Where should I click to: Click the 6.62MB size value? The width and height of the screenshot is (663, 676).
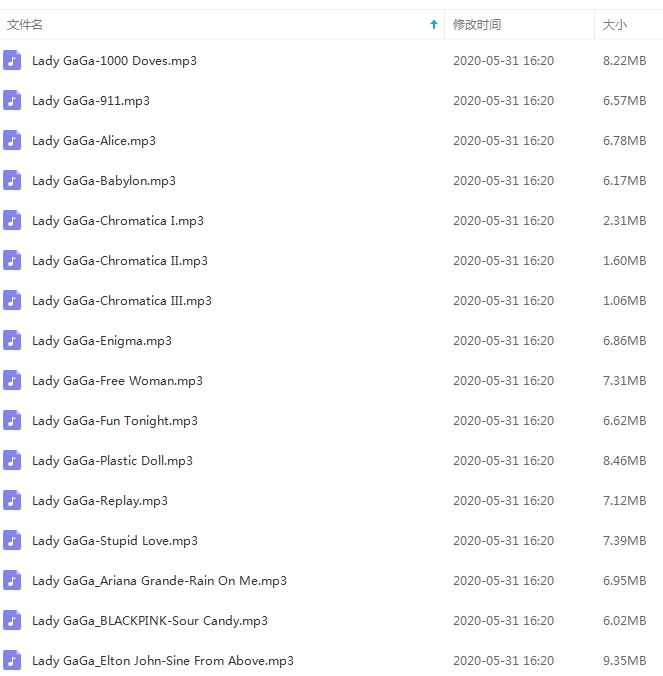tap(625, 421)
